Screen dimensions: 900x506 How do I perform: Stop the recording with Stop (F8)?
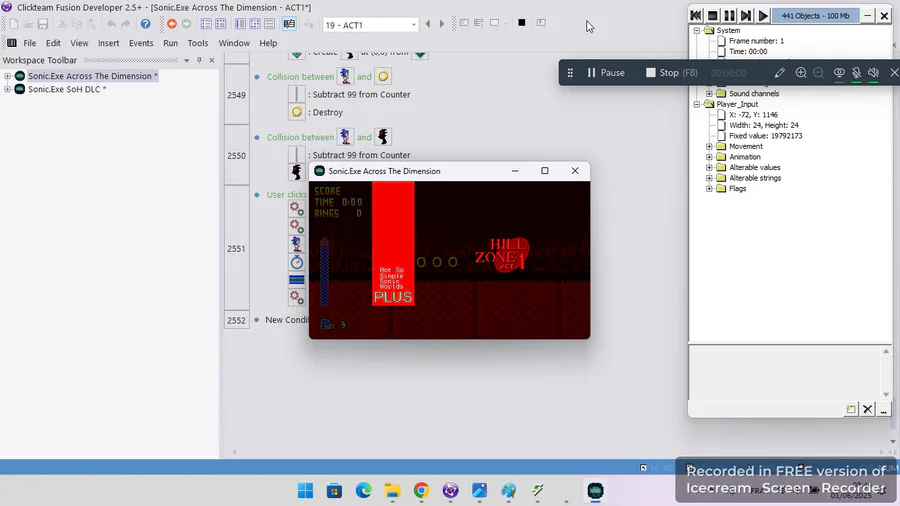pos(672,73)
